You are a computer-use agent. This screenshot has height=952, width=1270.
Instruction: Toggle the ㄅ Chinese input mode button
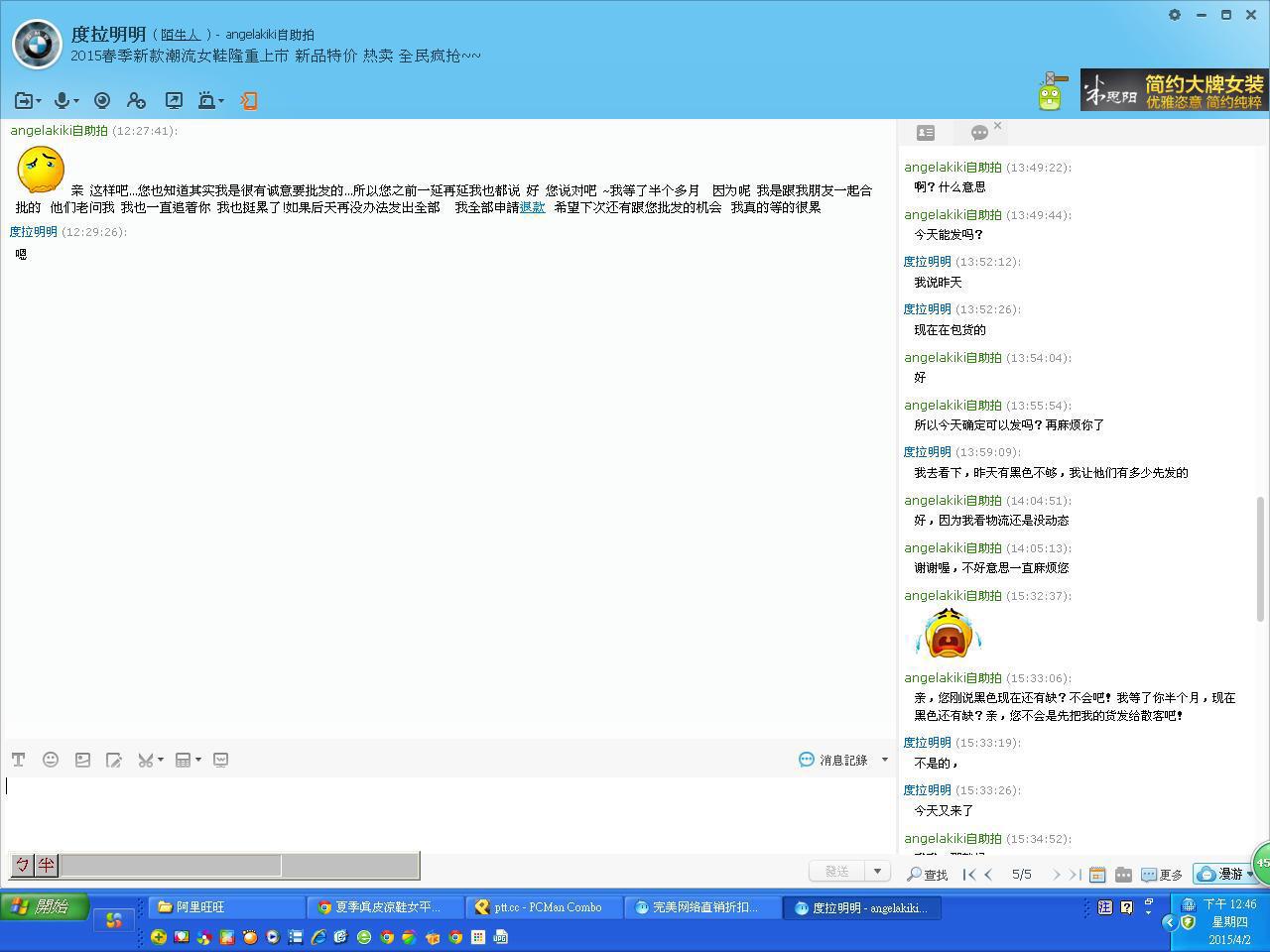tap(22, 865)
